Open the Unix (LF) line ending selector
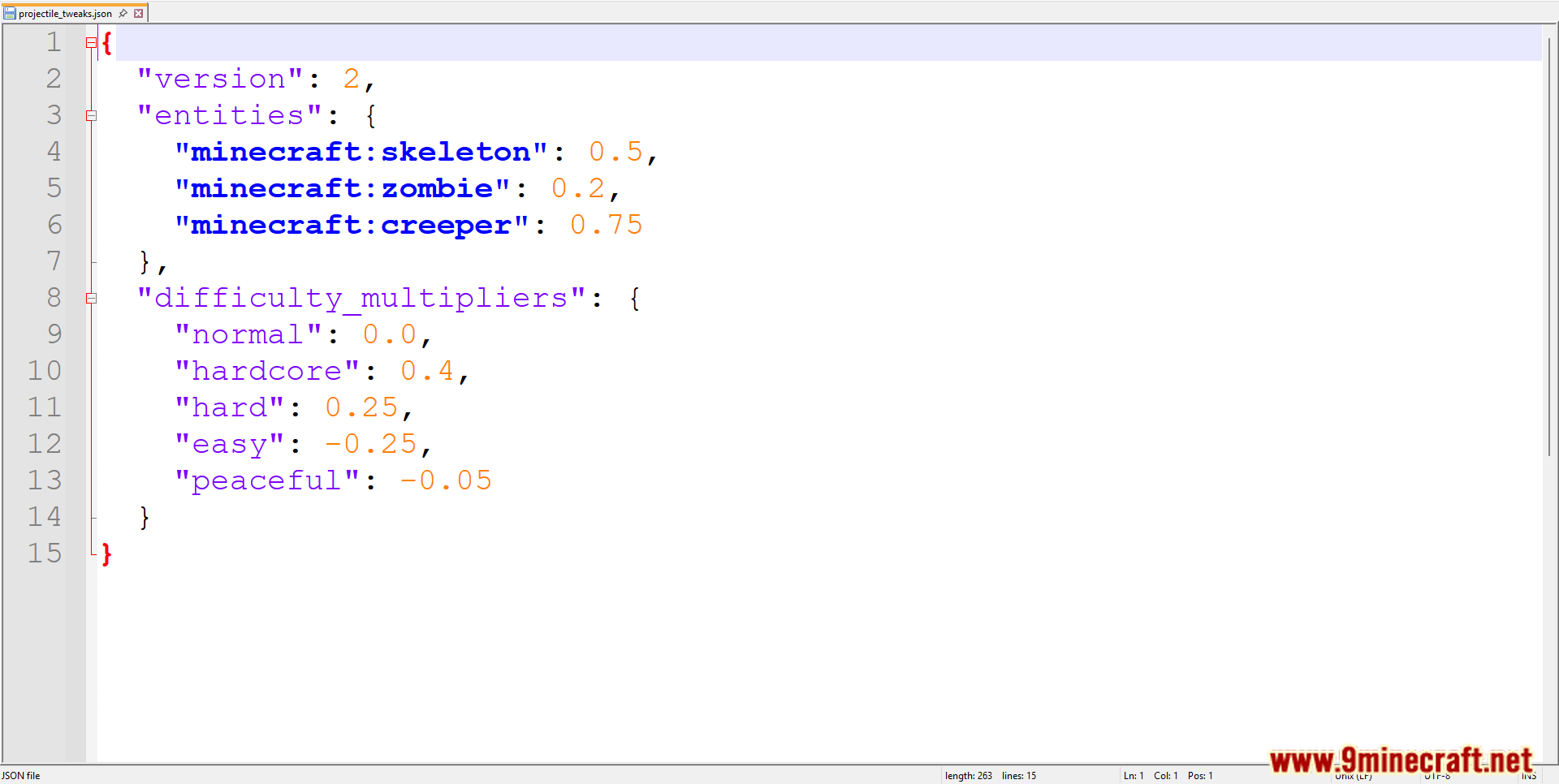Viewport: 1559px width, 784px height. click(1354, 778)
